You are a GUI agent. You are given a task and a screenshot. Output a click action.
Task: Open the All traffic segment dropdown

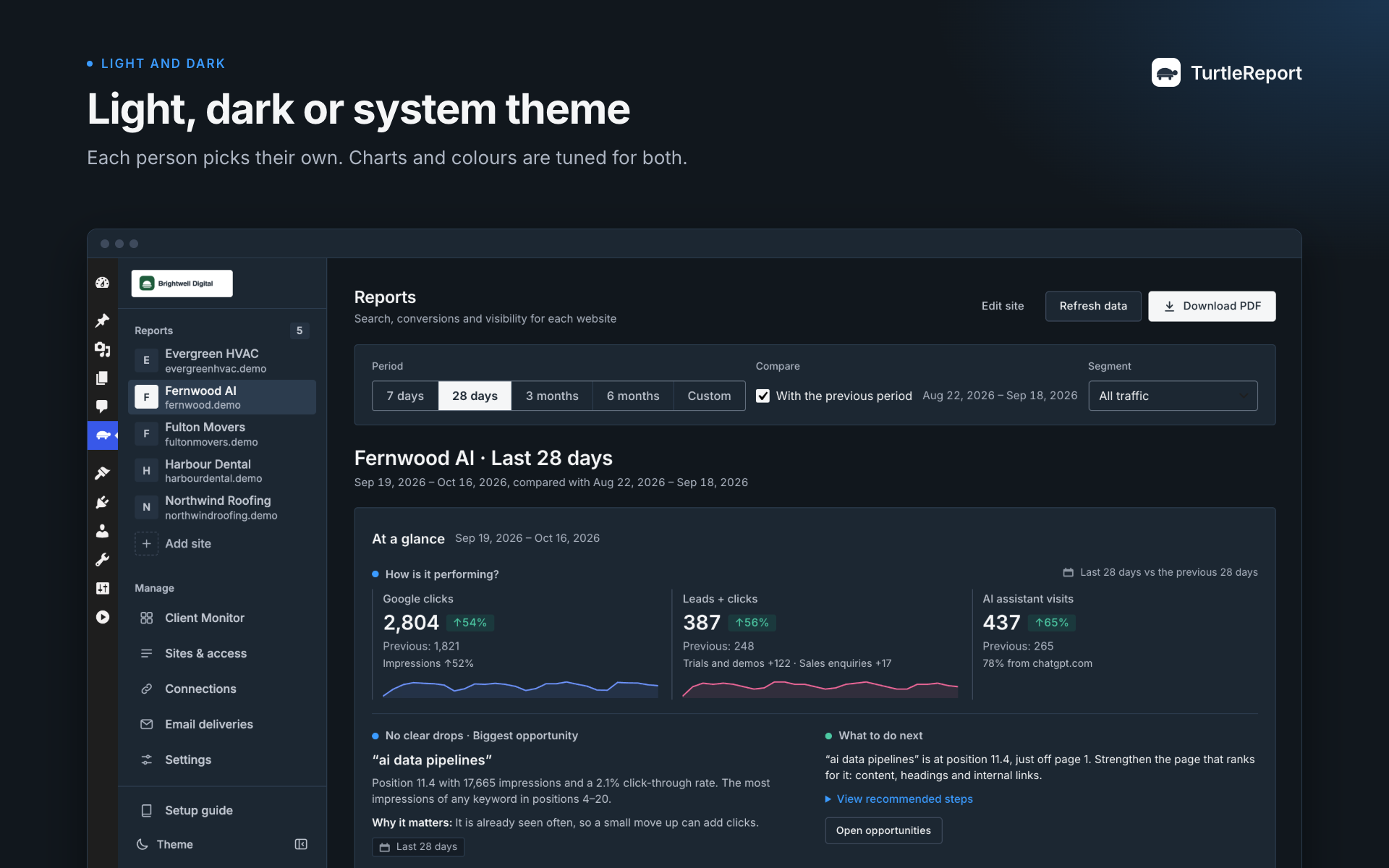point(1173,396)
